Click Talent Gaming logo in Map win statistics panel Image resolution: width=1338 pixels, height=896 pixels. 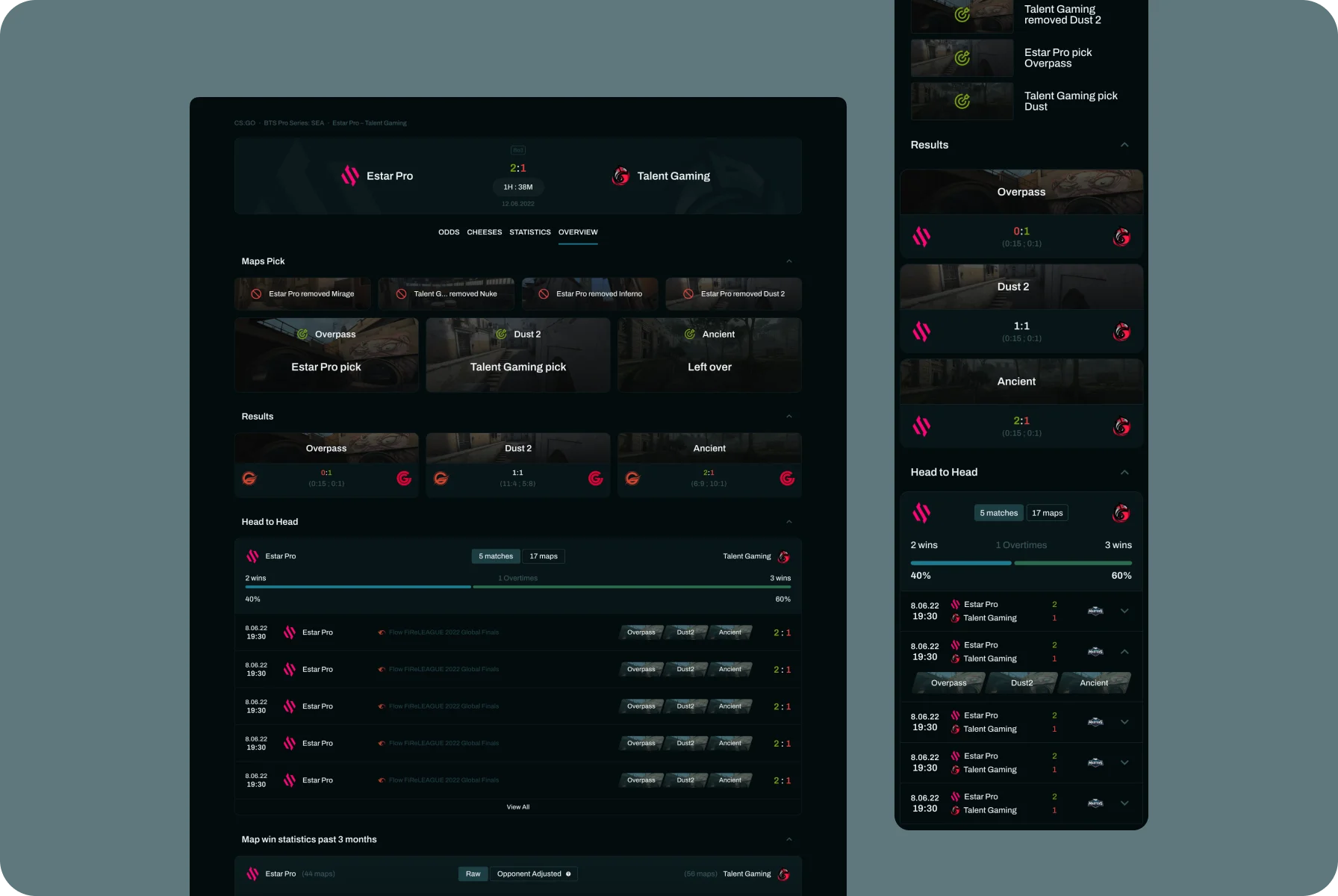coord(784,874)
